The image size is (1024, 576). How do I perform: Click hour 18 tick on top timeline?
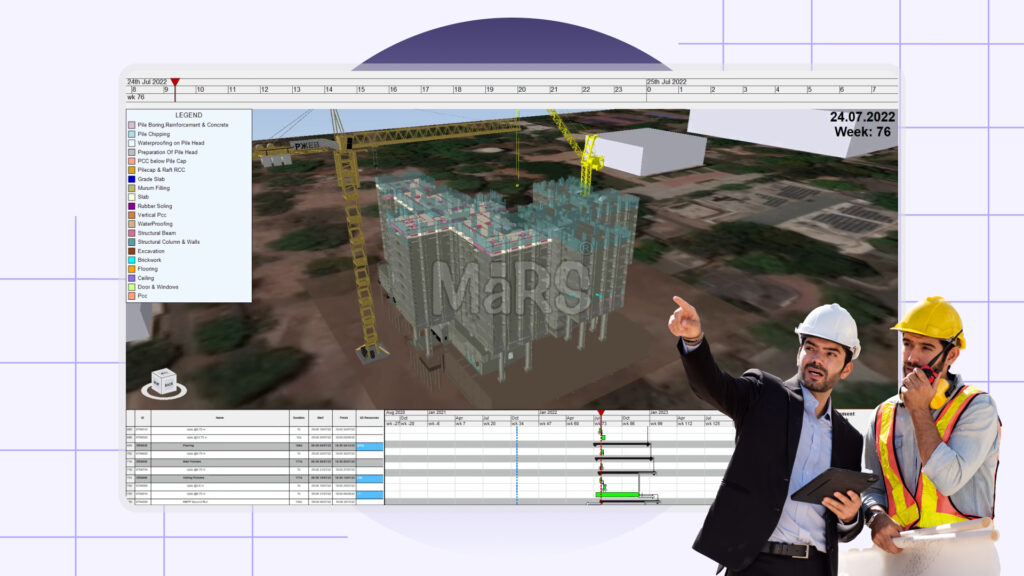(457, 89)
